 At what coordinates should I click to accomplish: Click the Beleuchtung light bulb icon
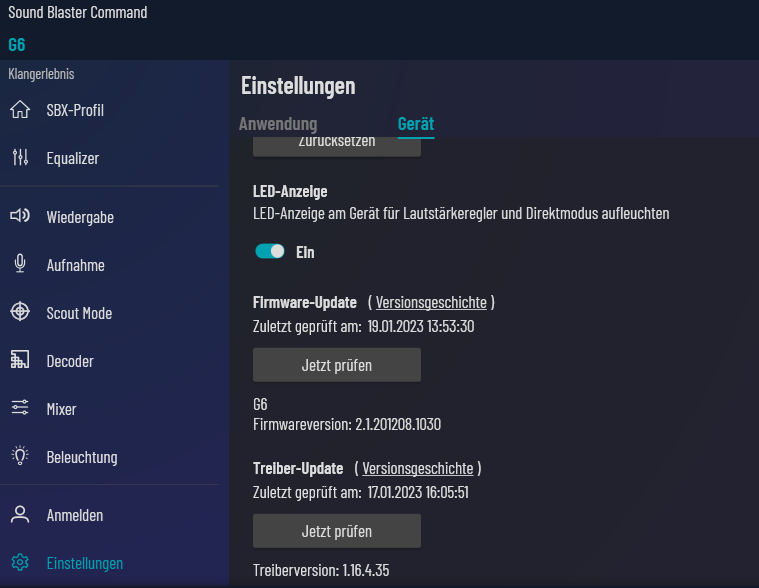pos(20,455)
